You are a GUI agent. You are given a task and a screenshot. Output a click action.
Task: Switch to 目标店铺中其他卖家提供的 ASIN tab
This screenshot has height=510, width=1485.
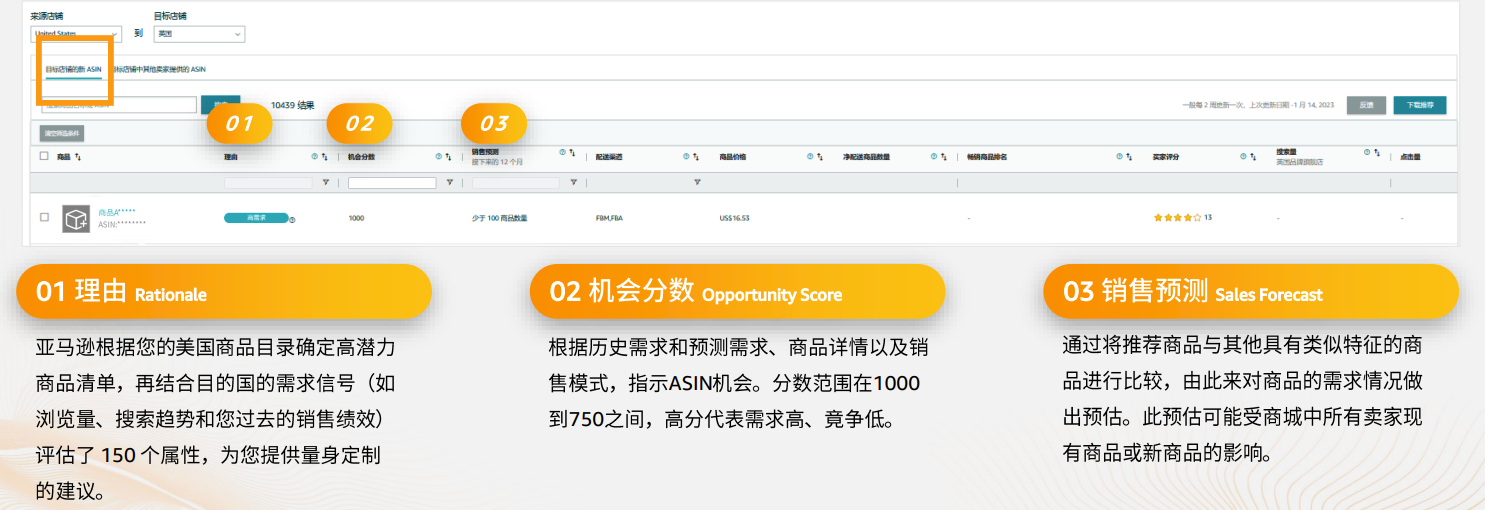pos(158,69)
